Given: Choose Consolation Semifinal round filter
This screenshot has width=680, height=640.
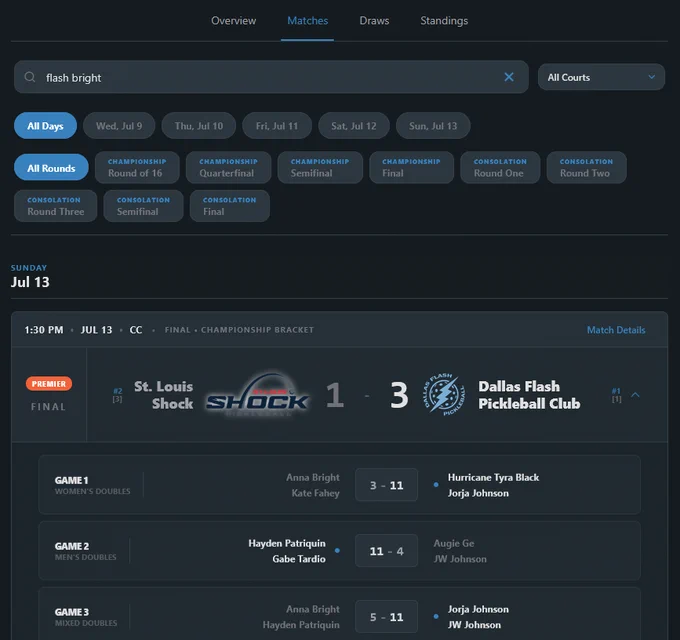Looking at the screenshot, I should pos(144,206).
